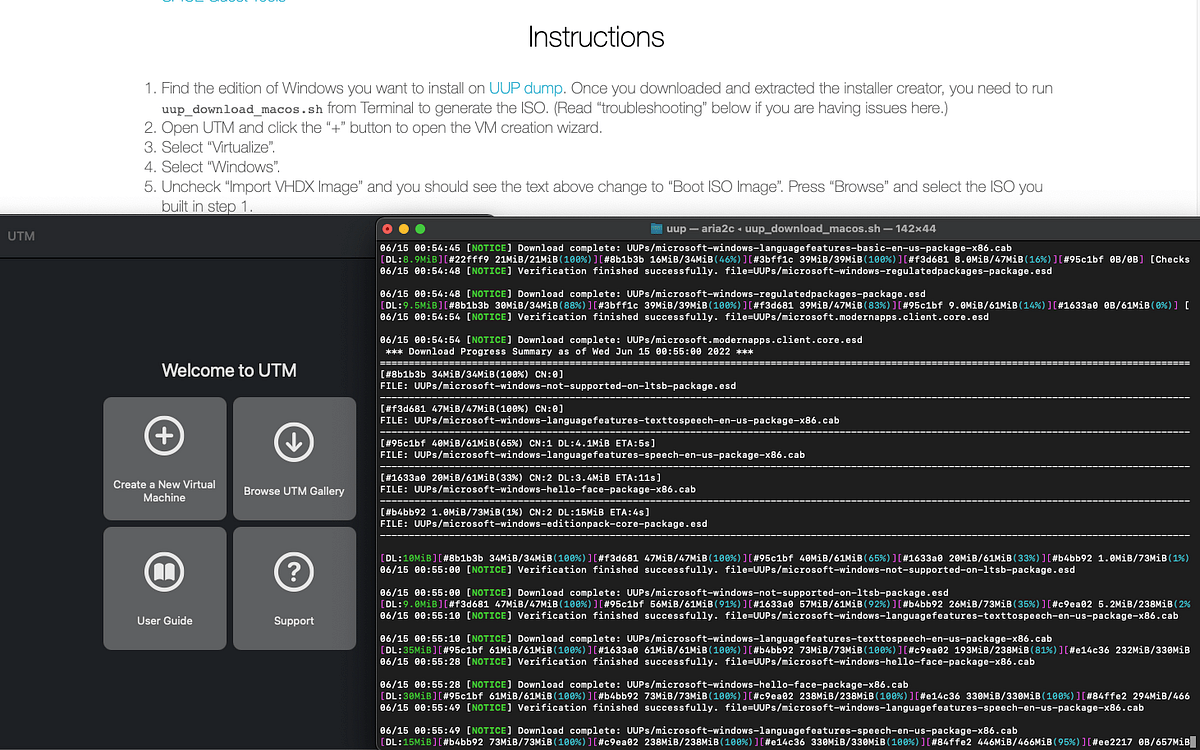The height and width of the screenshot is (750, 1200).
Task: Click the editionpack-core-package.esd FILE line
Action: click(x=544, y=523)
